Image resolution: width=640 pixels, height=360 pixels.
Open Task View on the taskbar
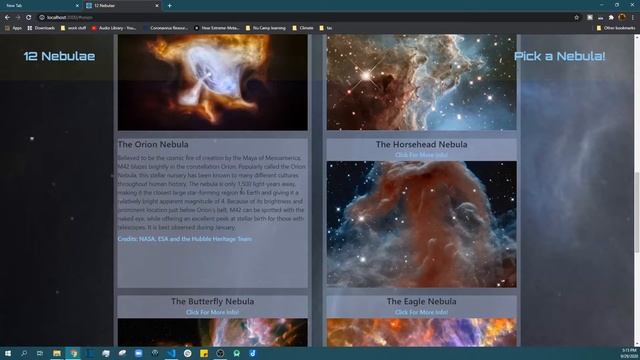pyautogui.click(x=40, y=353)
